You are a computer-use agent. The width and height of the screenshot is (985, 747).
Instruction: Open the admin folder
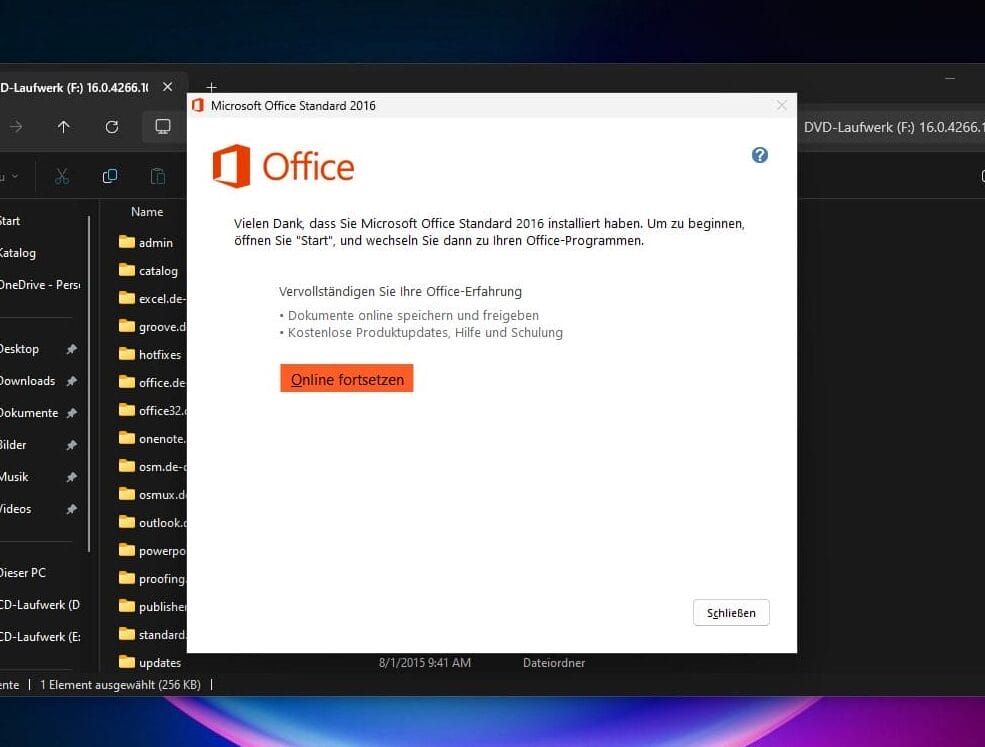(155, 243)
